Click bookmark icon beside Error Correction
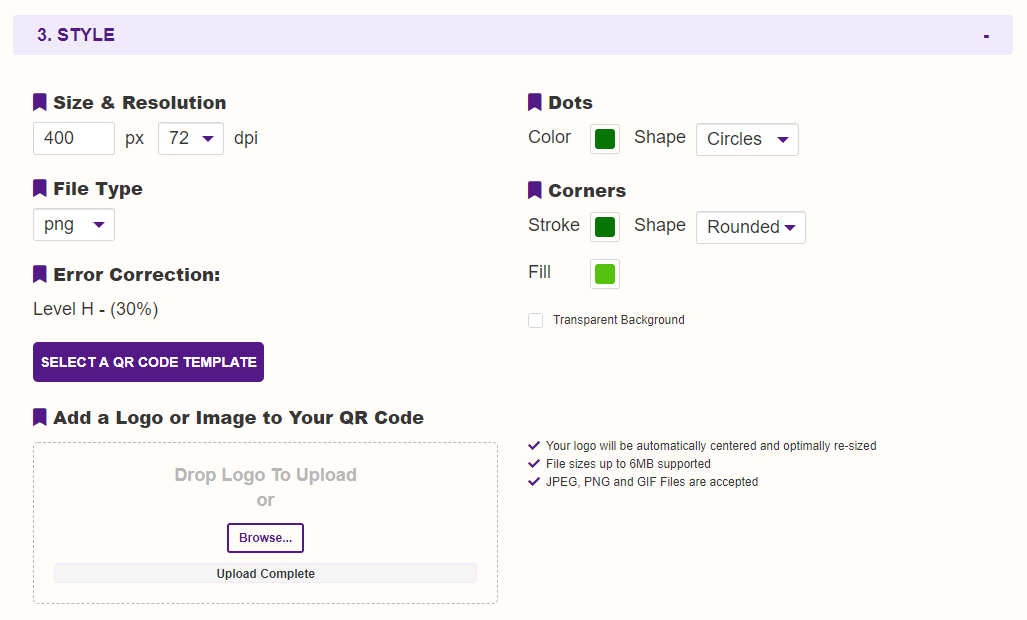Screen dimensions: 1027x620 pos(40,274)
